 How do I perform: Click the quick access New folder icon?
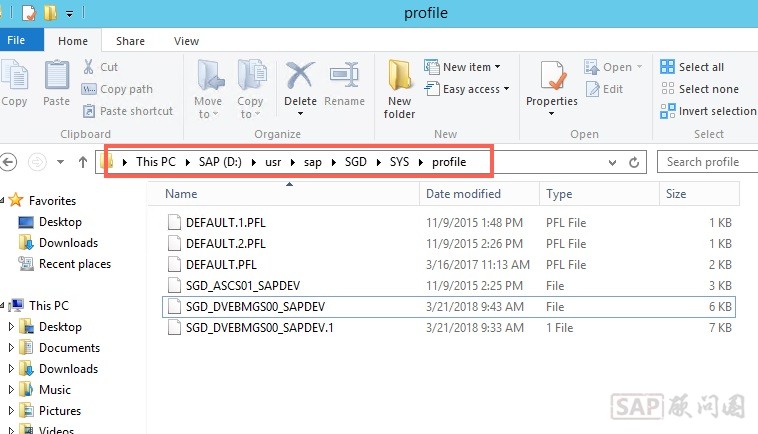(50, 13)
